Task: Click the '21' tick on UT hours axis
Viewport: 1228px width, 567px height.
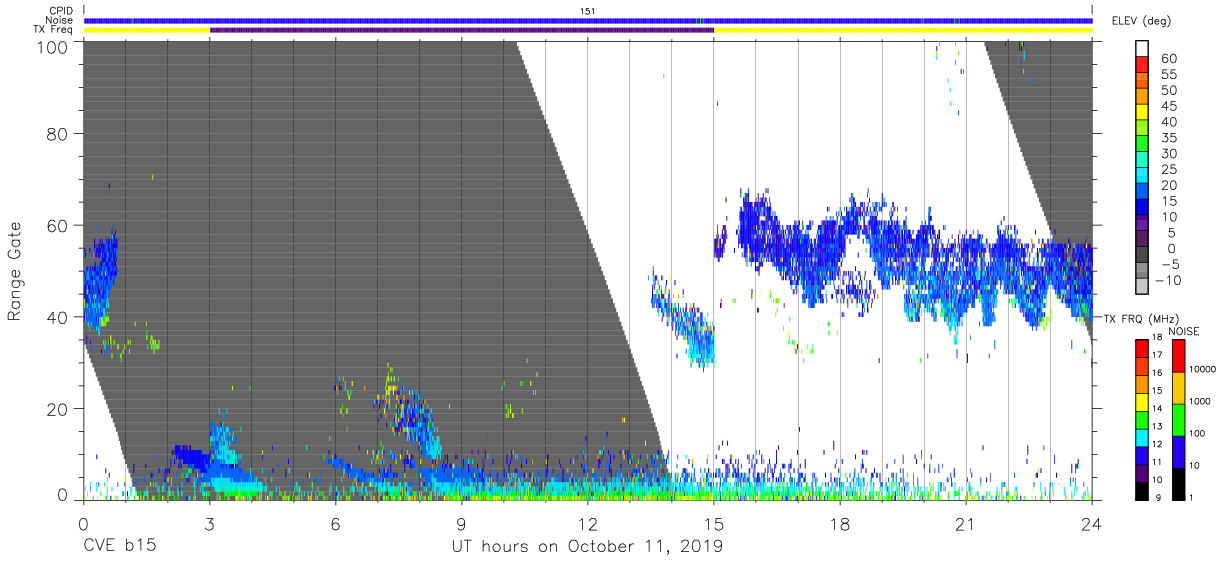Action: (x=966, y=523)
